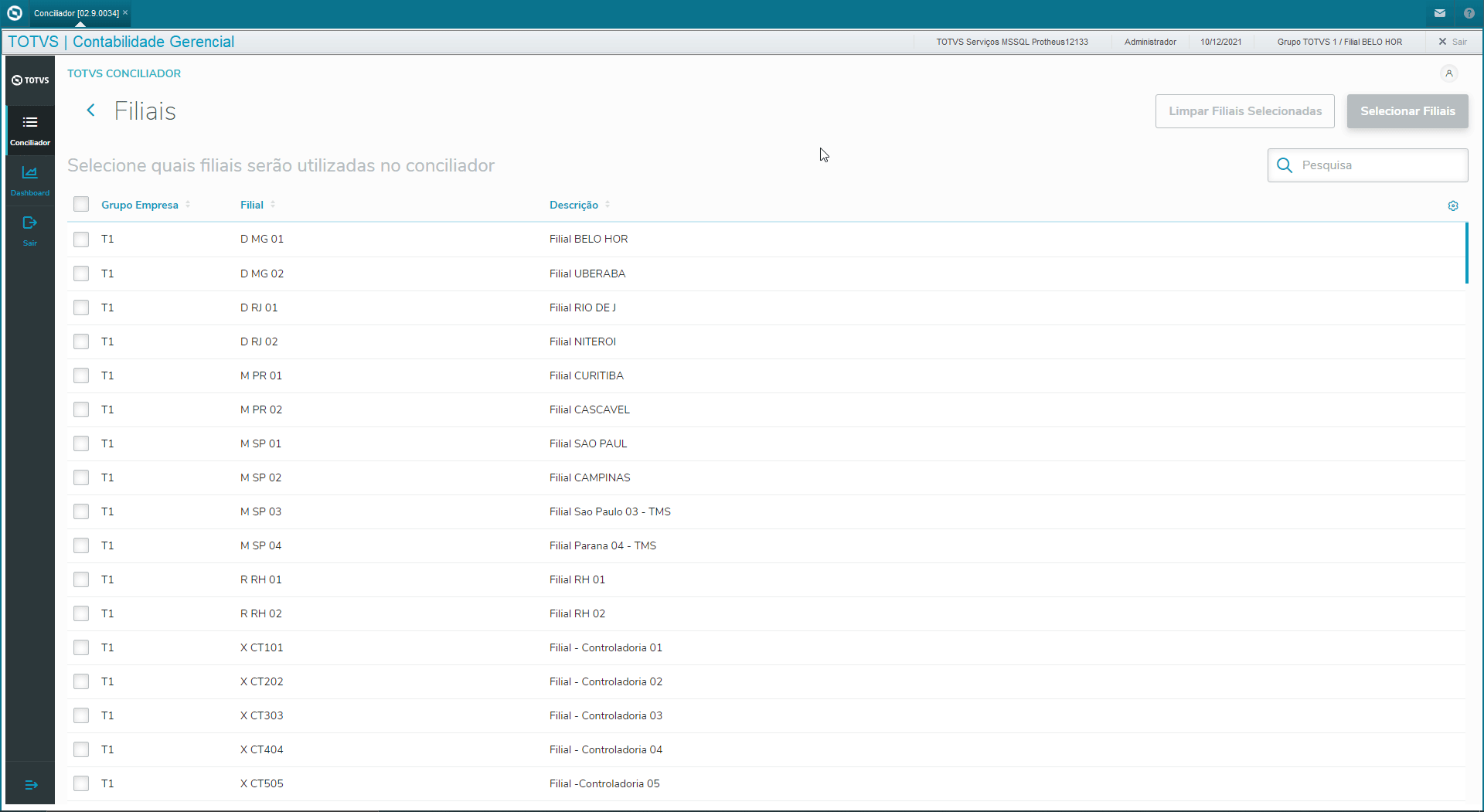Viewport: 1484px width, 812px height.
Task: Open the help question mark icon
Action: point(1469,13)
